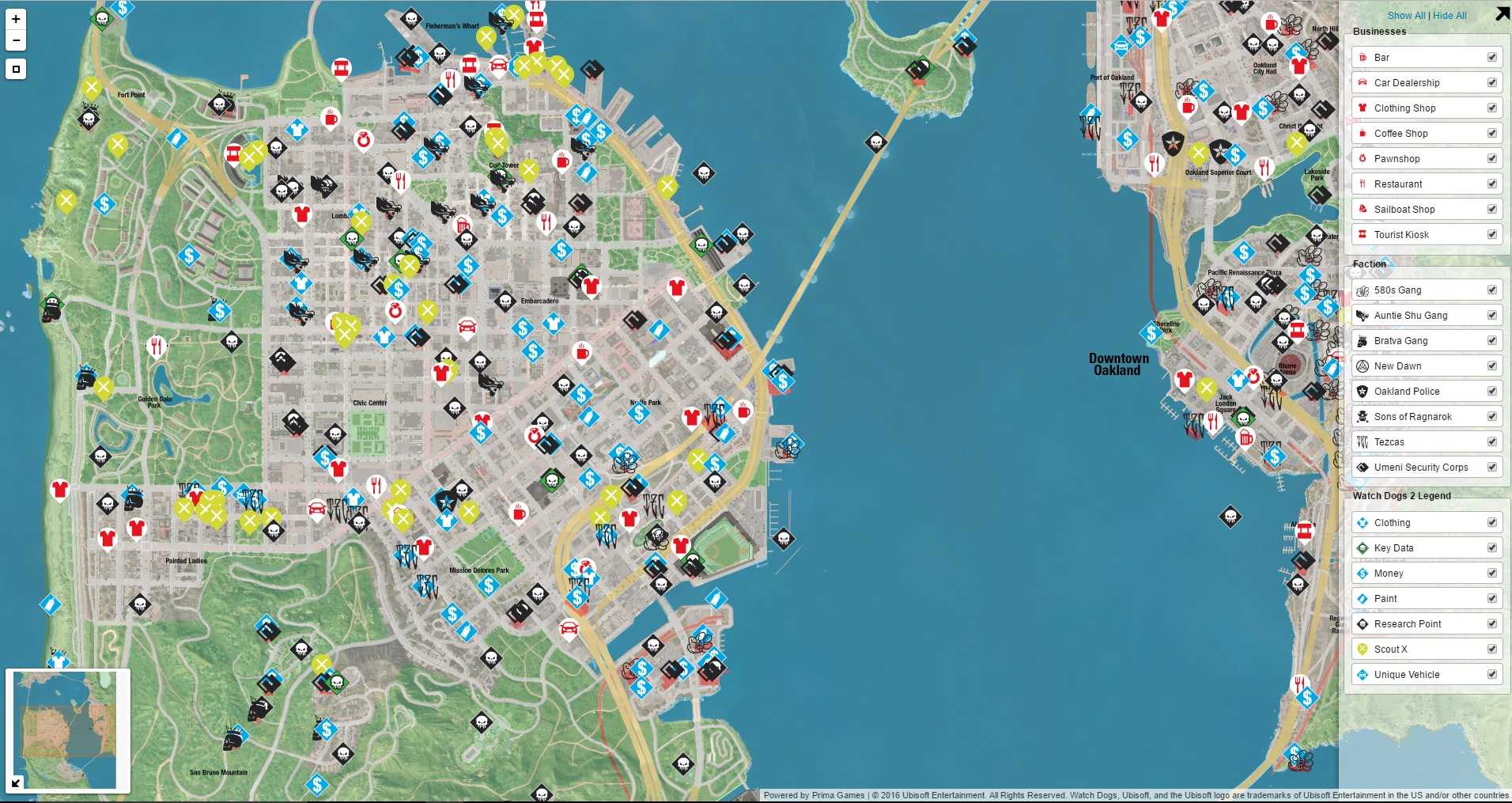Click the Sons of Ragnarok row label
Viewport: 1512px width, 803px height.
coord(1412,417)
